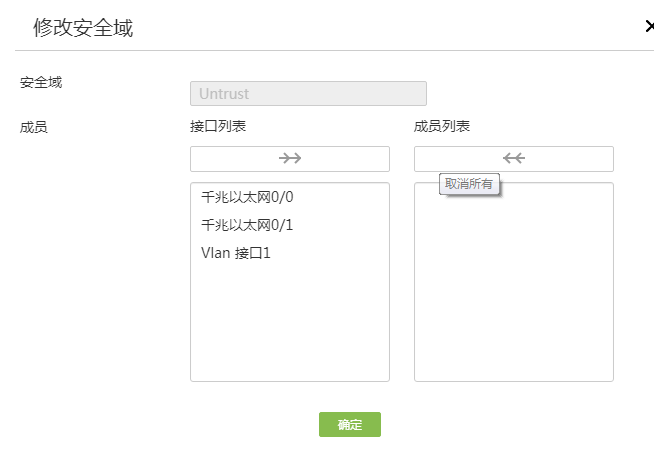Close the 修改安全域 dialog

click(x=649, y=27)
